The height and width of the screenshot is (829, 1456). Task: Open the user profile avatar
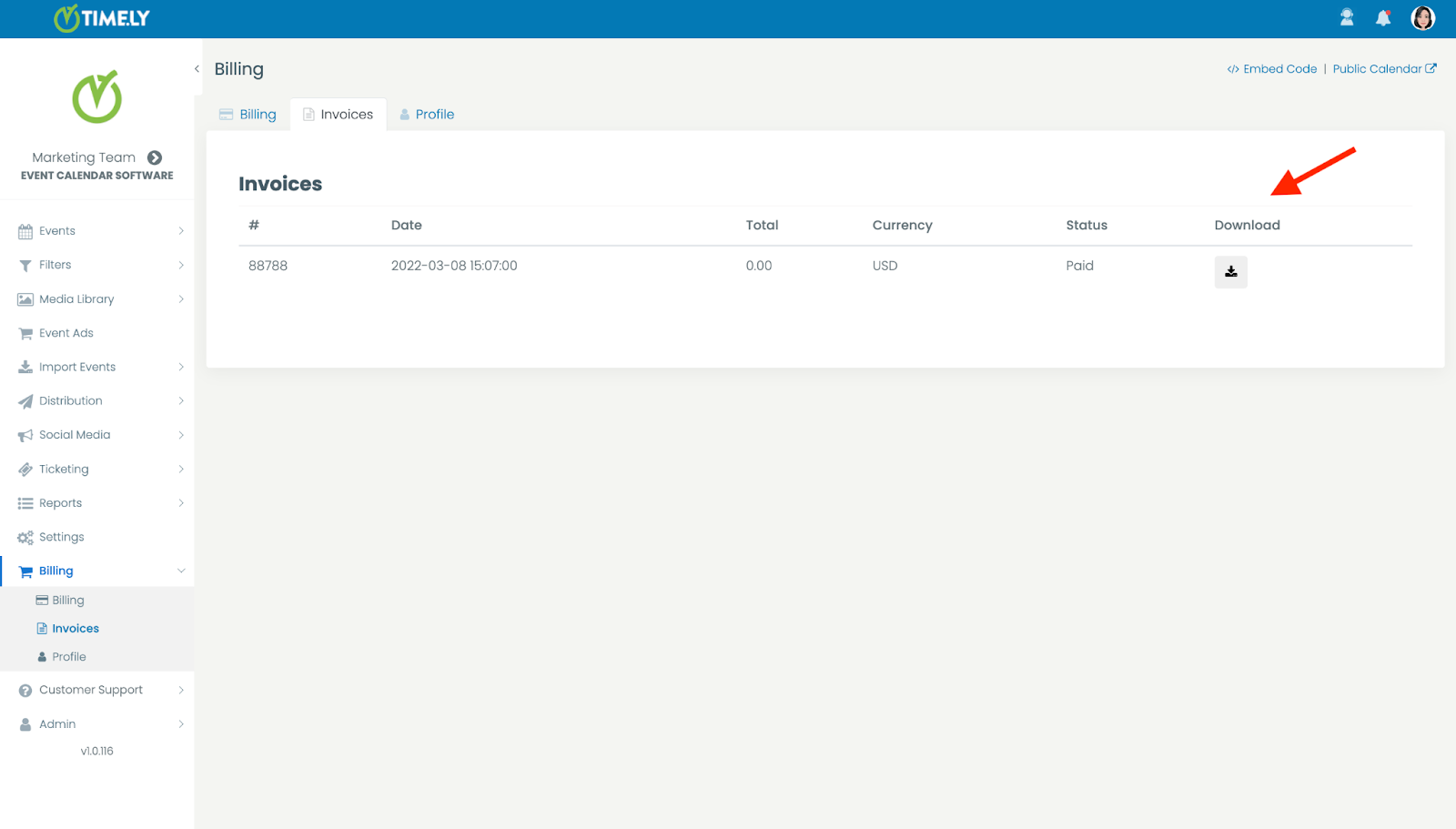(x=1421, y=18)
